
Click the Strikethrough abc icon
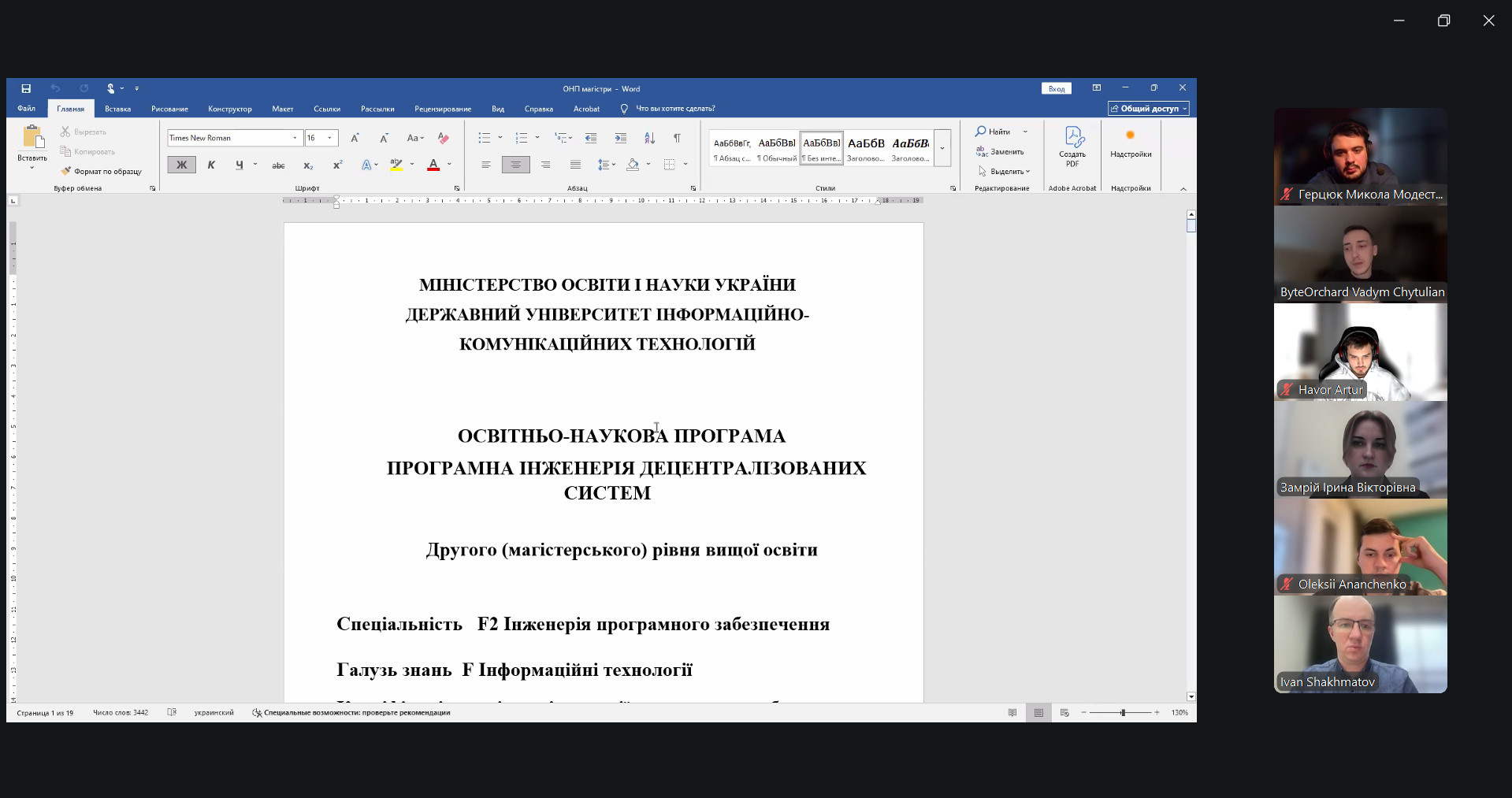pos(278,165)
